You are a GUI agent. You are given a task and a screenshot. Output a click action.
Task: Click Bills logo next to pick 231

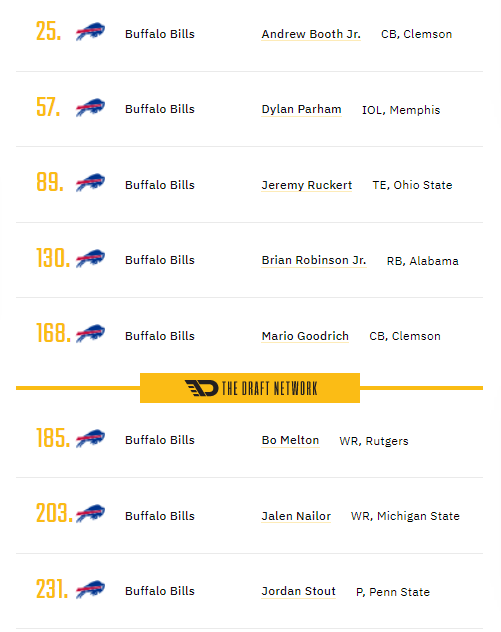(90, 589)
